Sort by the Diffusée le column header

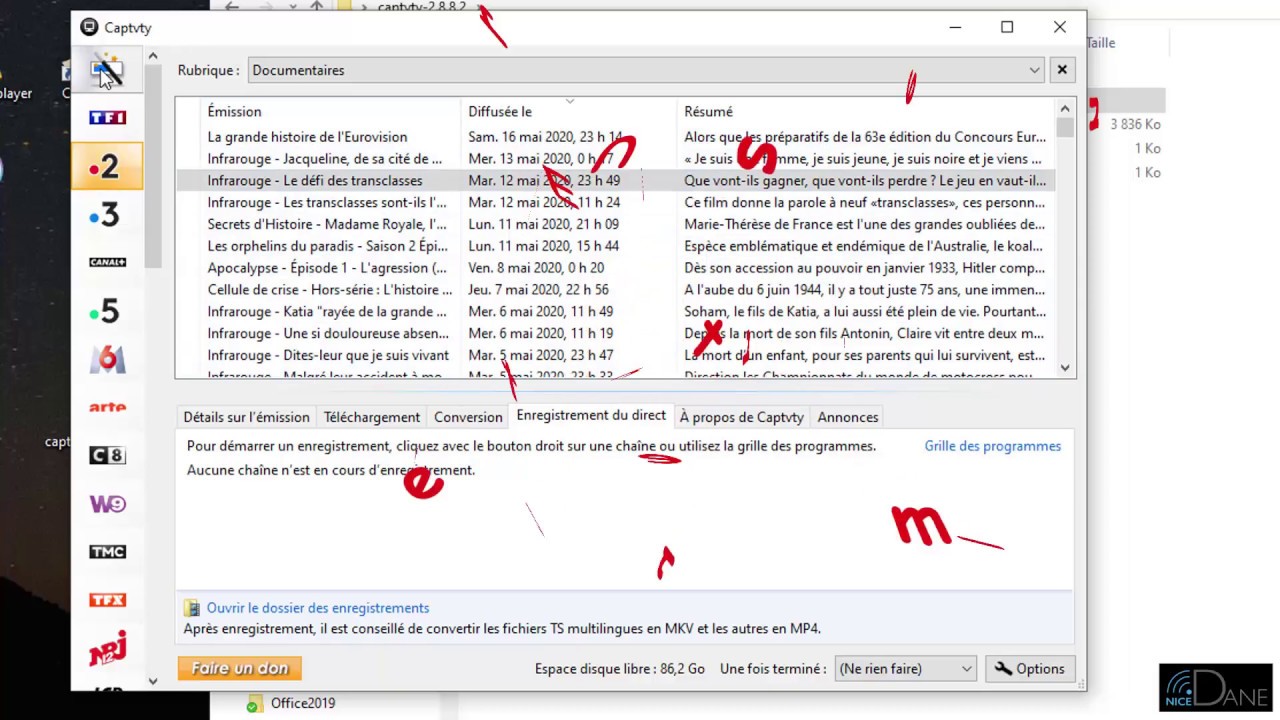coord(500,111)
